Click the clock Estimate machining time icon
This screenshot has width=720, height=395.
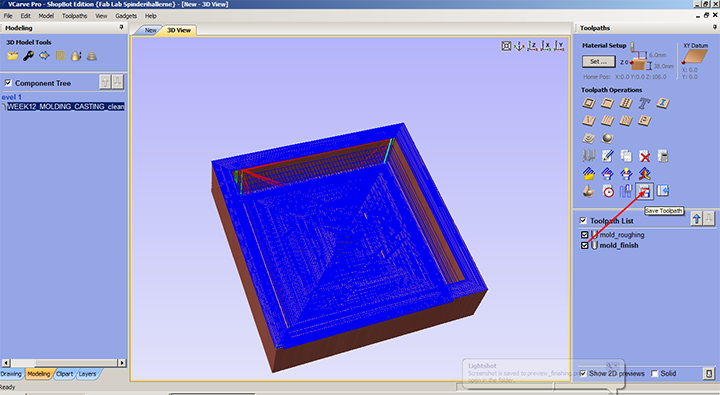(608, 192)
